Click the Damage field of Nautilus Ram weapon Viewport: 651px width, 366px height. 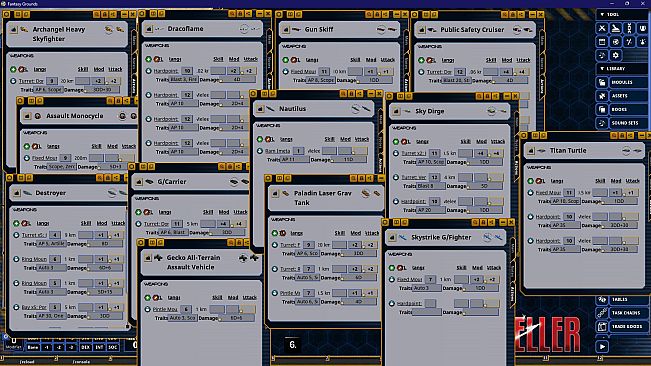(x=348, y=160)
